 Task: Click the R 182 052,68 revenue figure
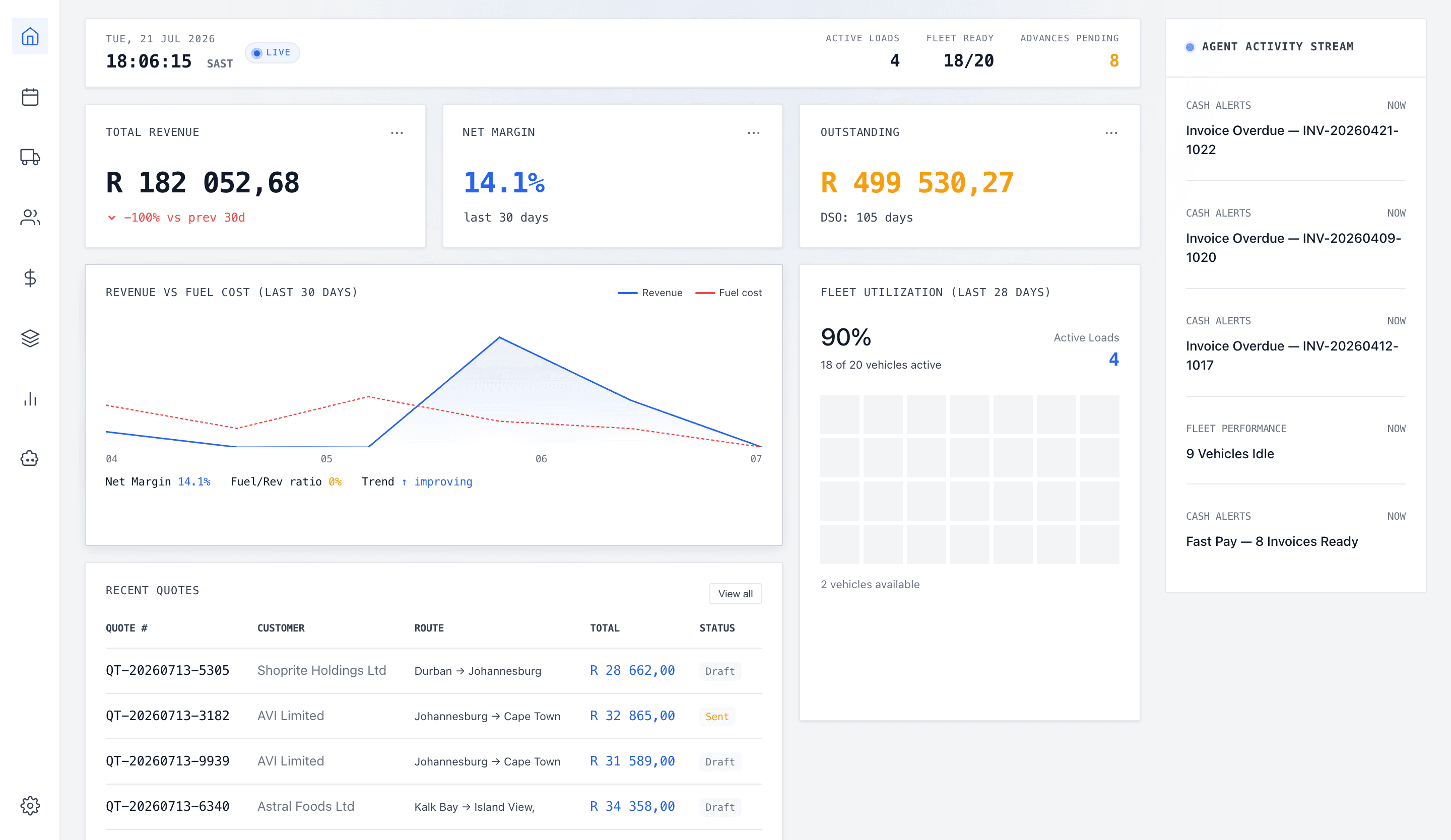203,183
